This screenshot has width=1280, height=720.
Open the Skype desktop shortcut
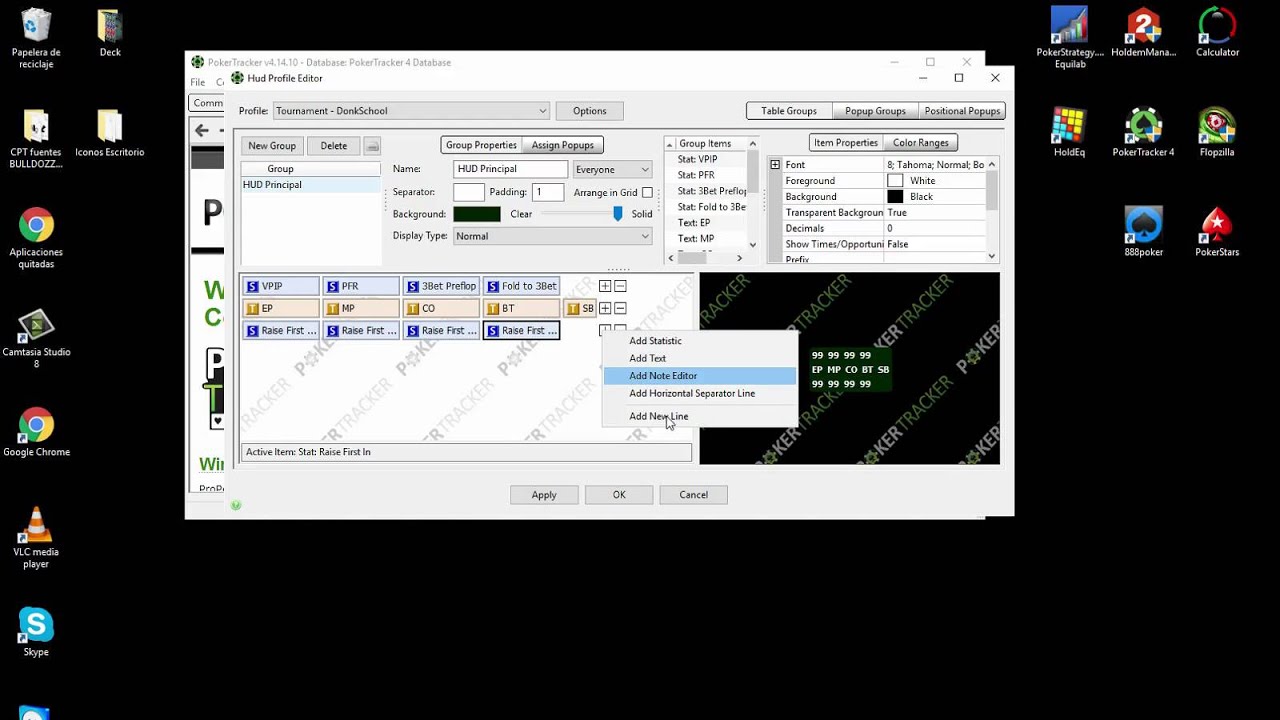[x=36, y=632]
